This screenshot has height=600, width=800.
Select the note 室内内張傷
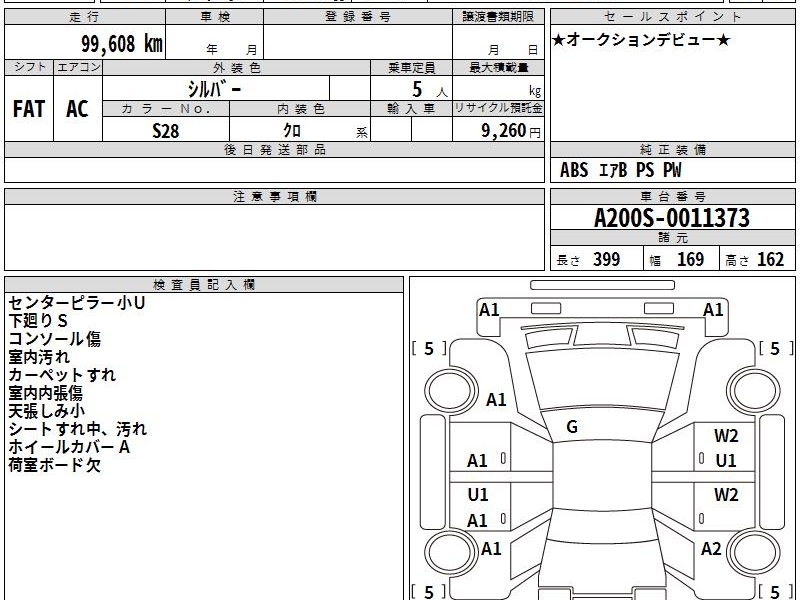pos(45,393)
